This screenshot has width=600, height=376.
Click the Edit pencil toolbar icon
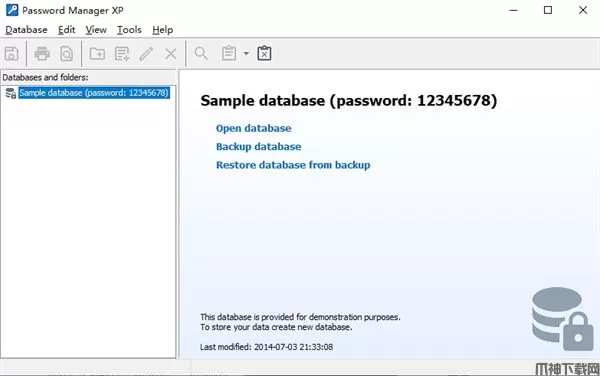[x=147, y=54]
